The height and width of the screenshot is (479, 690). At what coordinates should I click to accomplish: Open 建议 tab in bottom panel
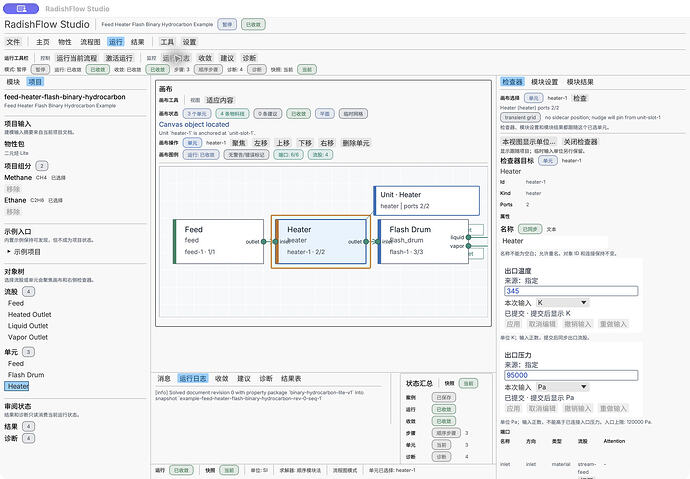click(244, 378)
